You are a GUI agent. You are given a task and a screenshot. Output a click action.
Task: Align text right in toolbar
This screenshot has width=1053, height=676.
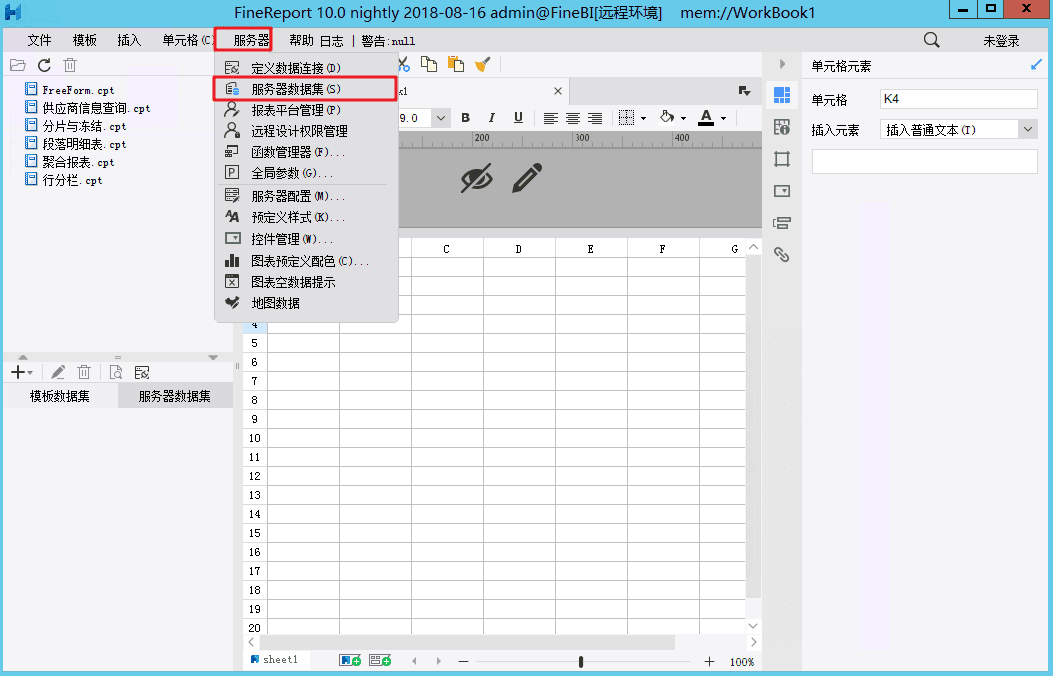point(595,118)
